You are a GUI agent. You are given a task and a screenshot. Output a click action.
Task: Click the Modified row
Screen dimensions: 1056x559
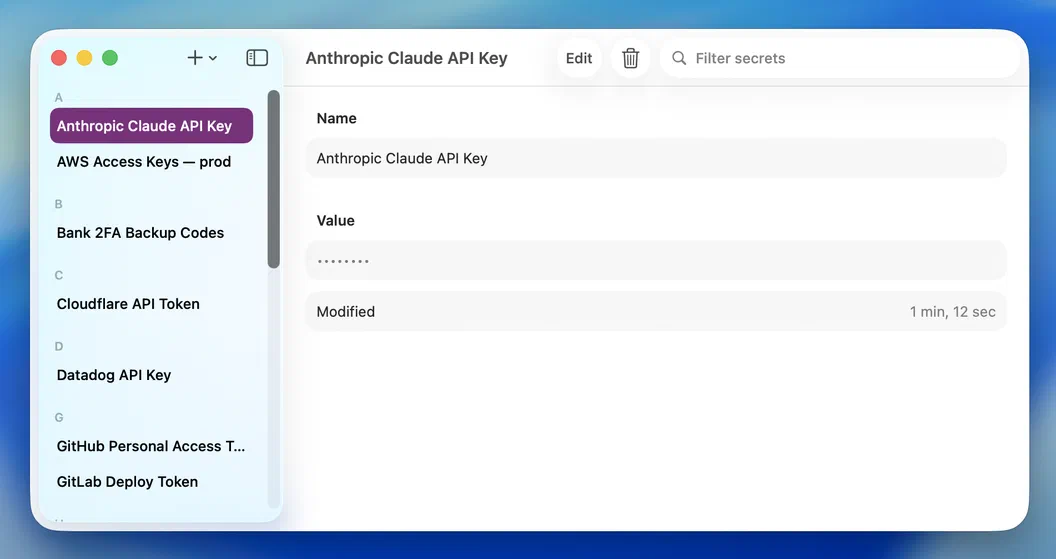point(656,312)
